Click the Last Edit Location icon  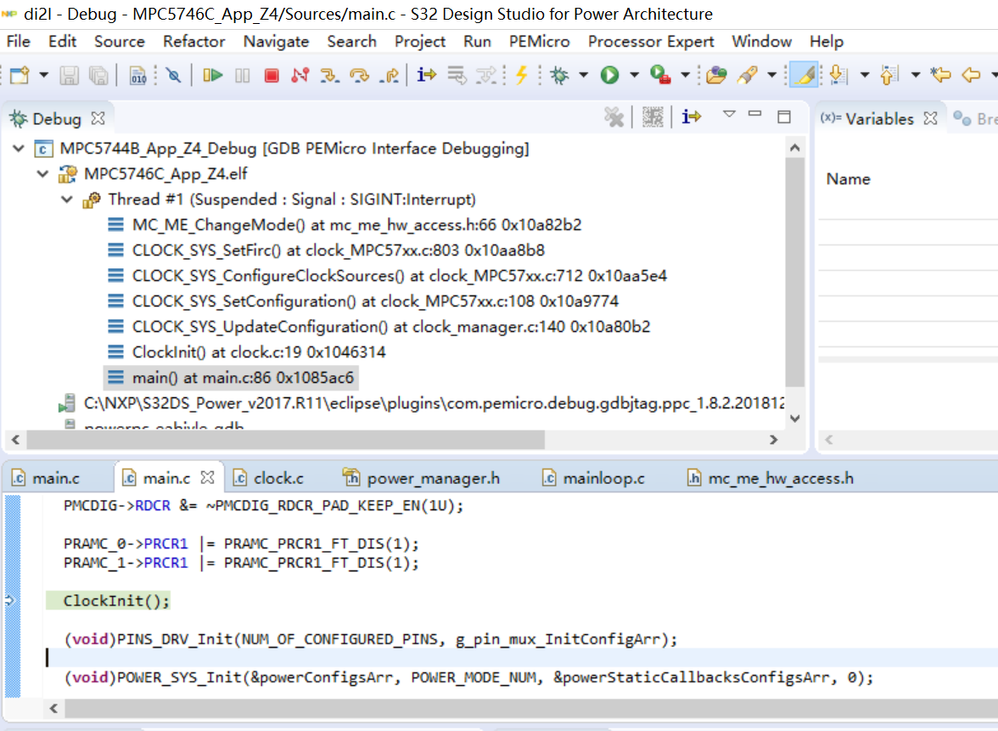(x=940, y=76)
